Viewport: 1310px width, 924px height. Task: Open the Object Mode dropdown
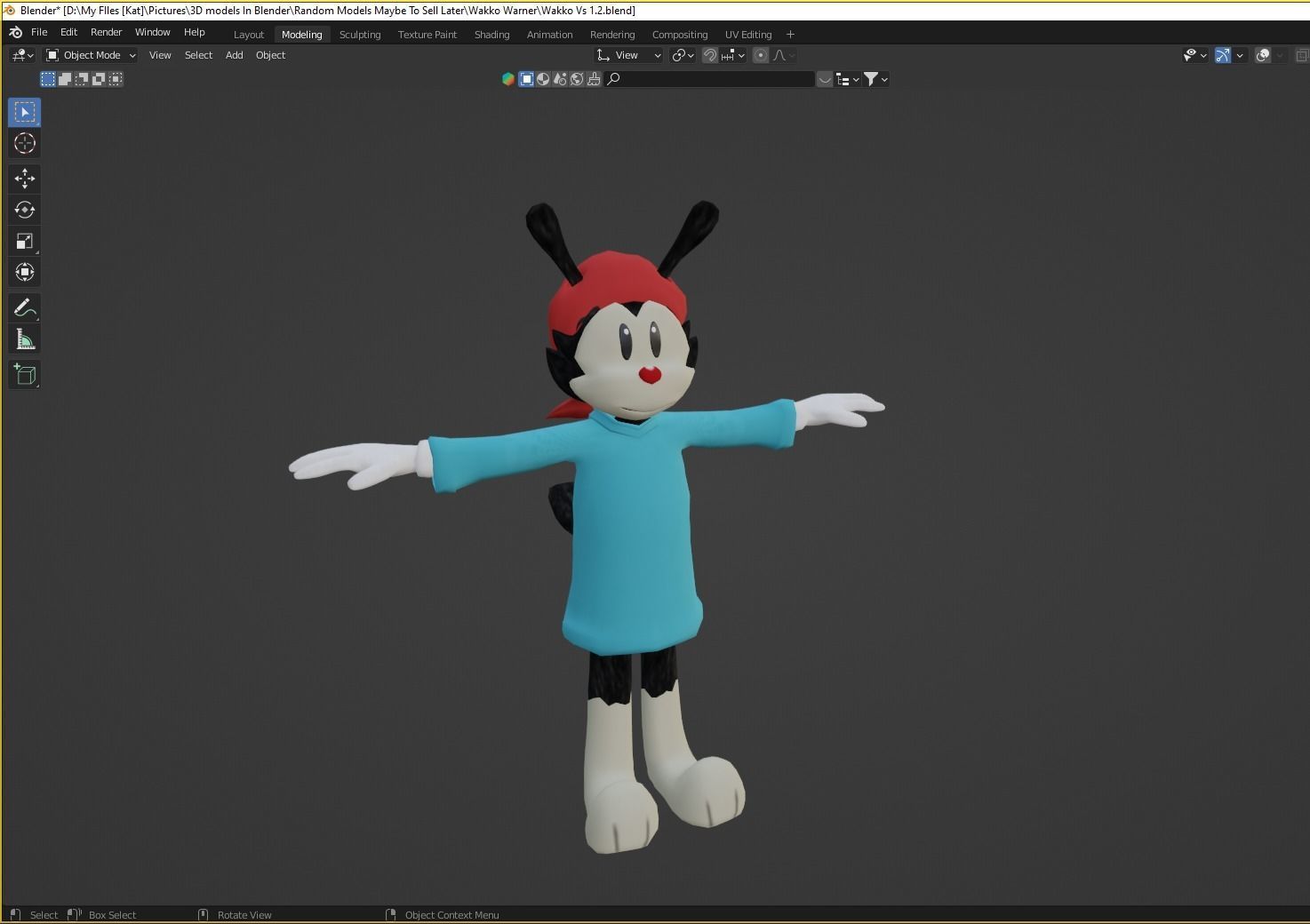point(91,55)
